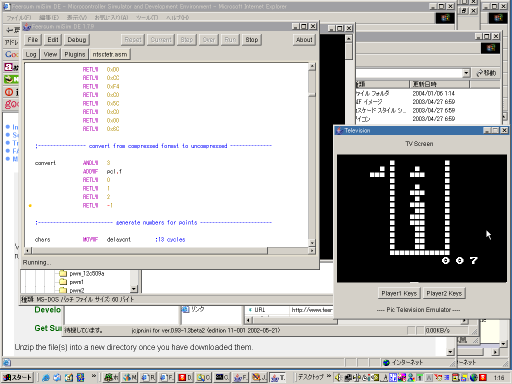Click the Internet Explorer title bar page icon
Screen dimensions: 512x384
(7, 6)
